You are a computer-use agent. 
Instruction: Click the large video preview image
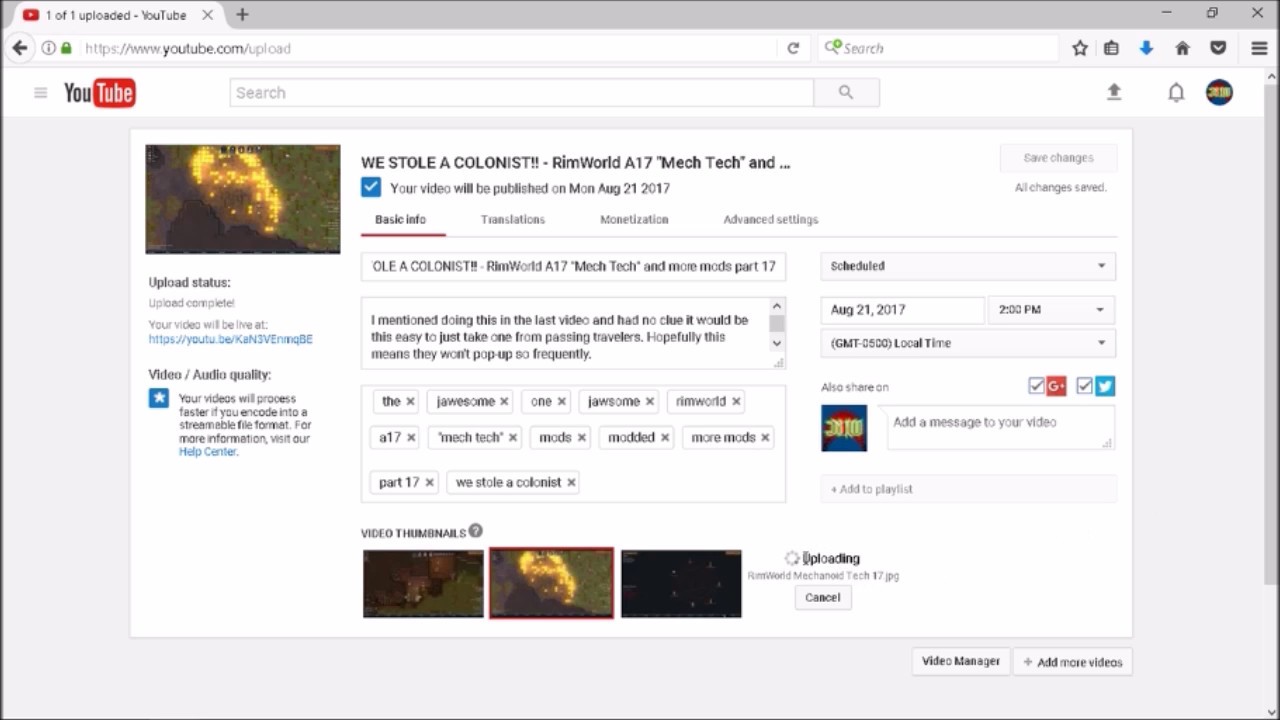243,199
